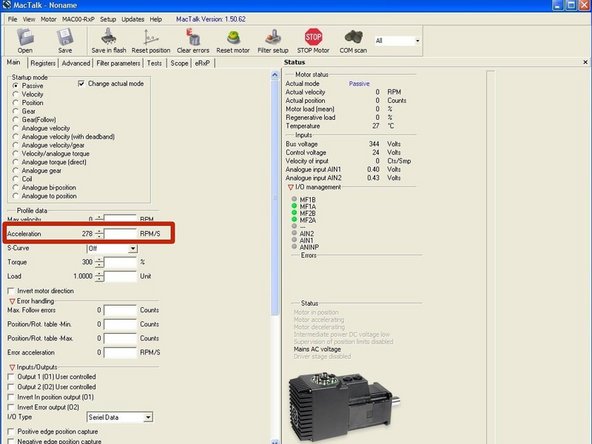Select Position startup mode
Screen dimensions: 592x444
(x=15, y=103)
